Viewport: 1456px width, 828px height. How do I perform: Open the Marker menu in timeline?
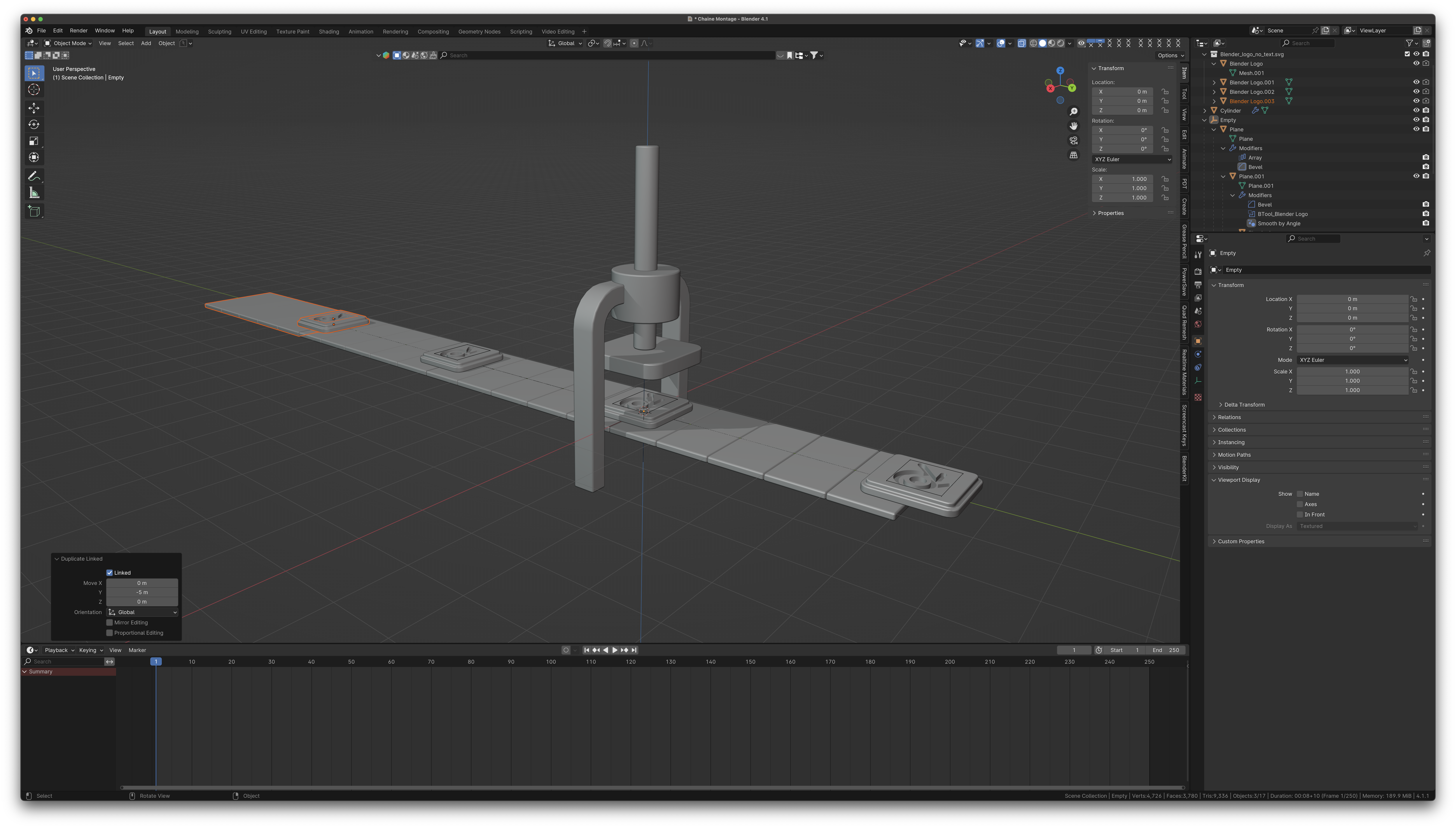tap(137, 650)
